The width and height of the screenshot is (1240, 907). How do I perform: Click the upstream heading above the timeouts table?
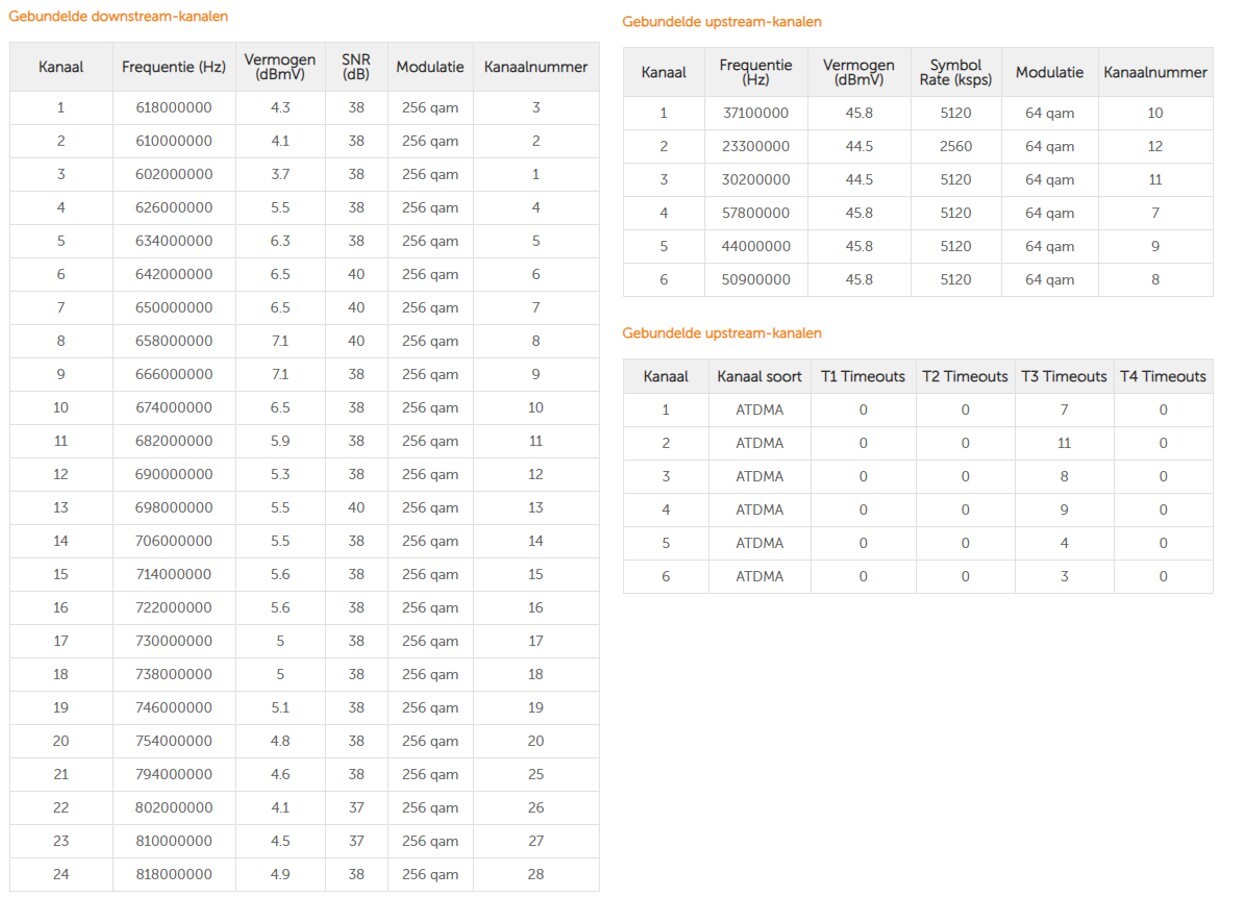721,333
